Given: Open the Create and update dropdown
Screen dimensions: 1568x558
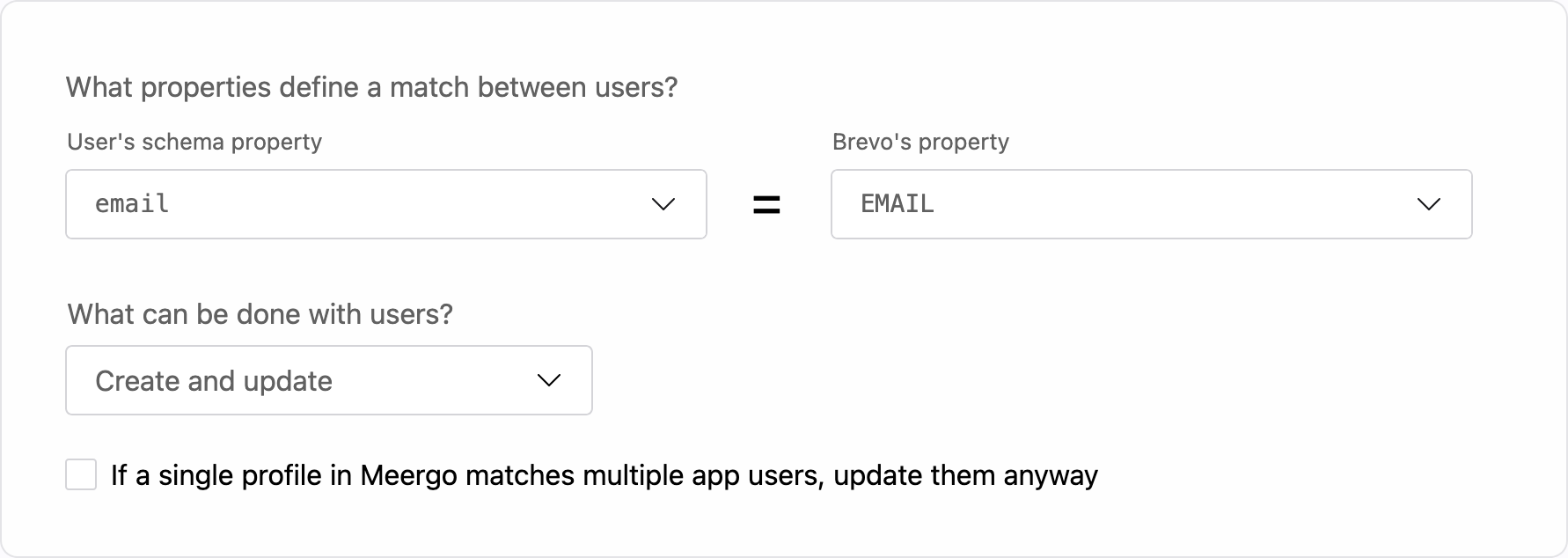Looking at the screenshot, I should tap(328, 380).
